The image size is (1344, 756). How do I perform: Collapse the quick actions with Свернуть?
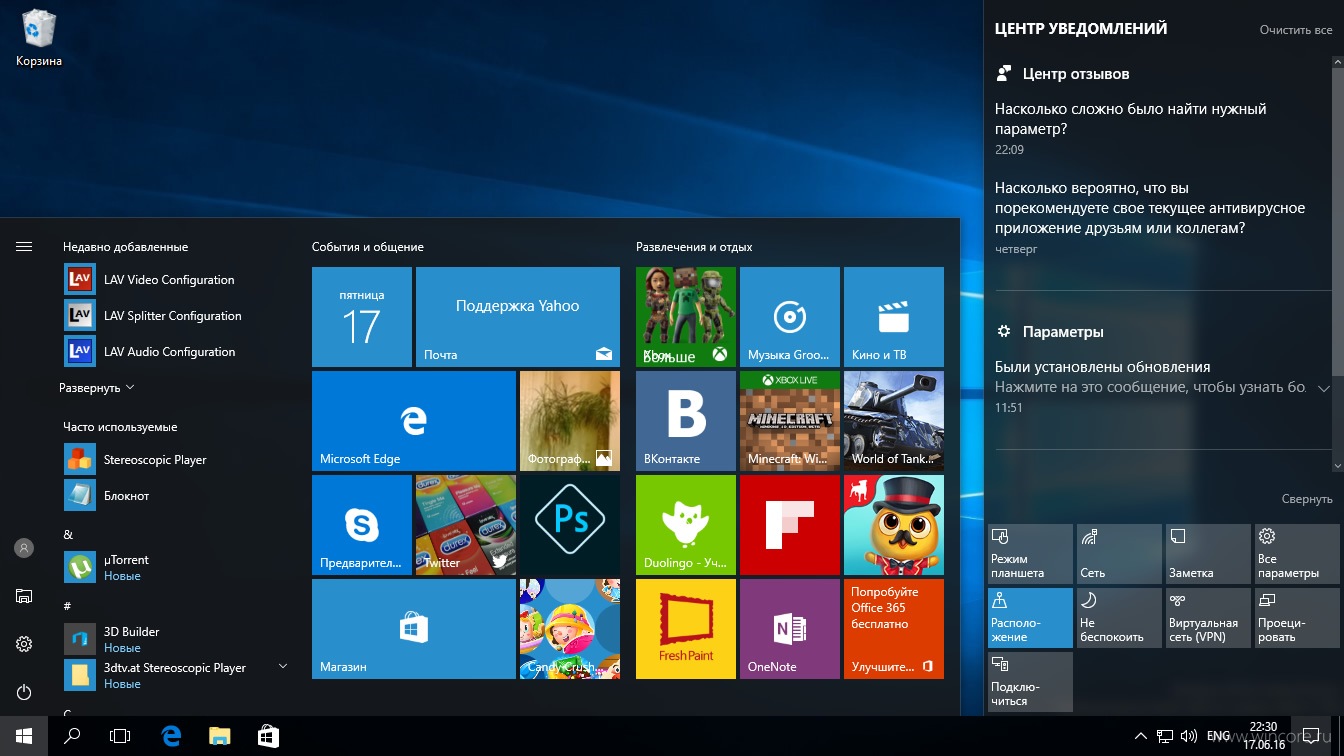(x=1307, y=499)
